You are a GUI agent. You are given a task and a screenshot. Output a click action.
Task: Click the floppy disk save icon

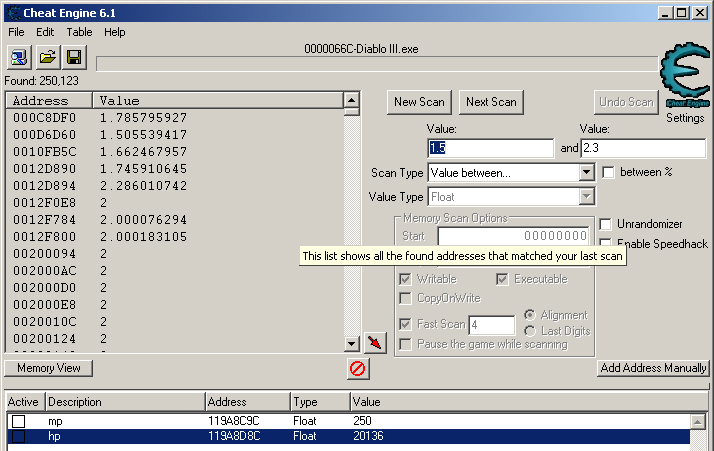pyautogui.click(x=74, y=57)
